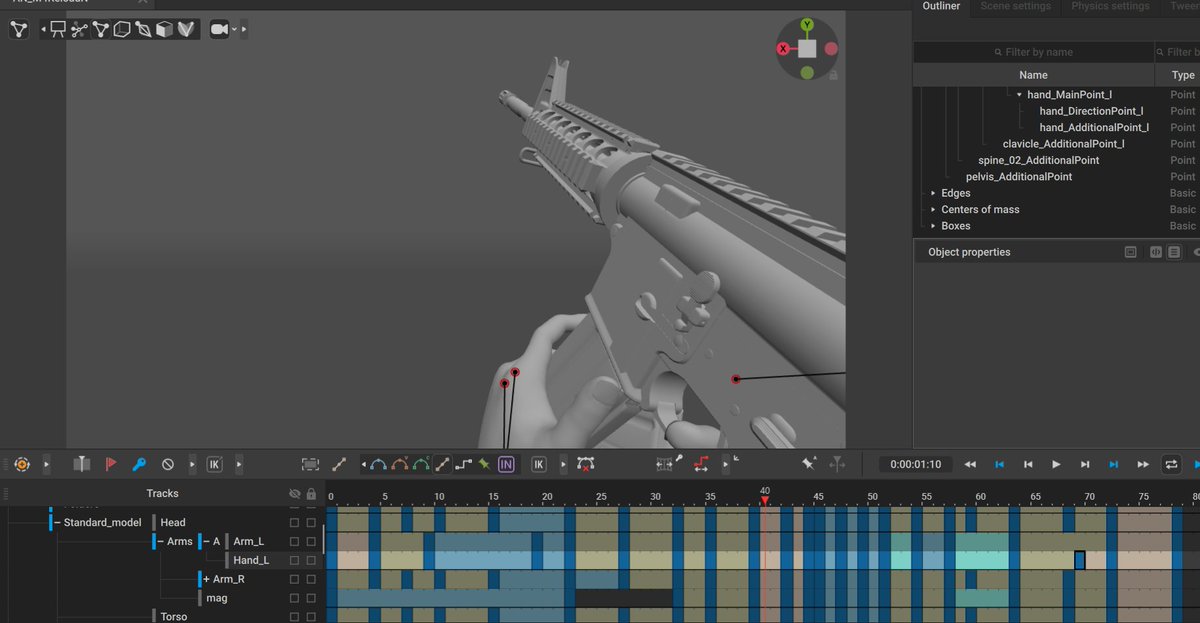Image resolution: width=1200 pixels, height=623 pixels.
Task: Click the code view icon in Object properties
Action: pyautogui.click(x=1156, y=252)
